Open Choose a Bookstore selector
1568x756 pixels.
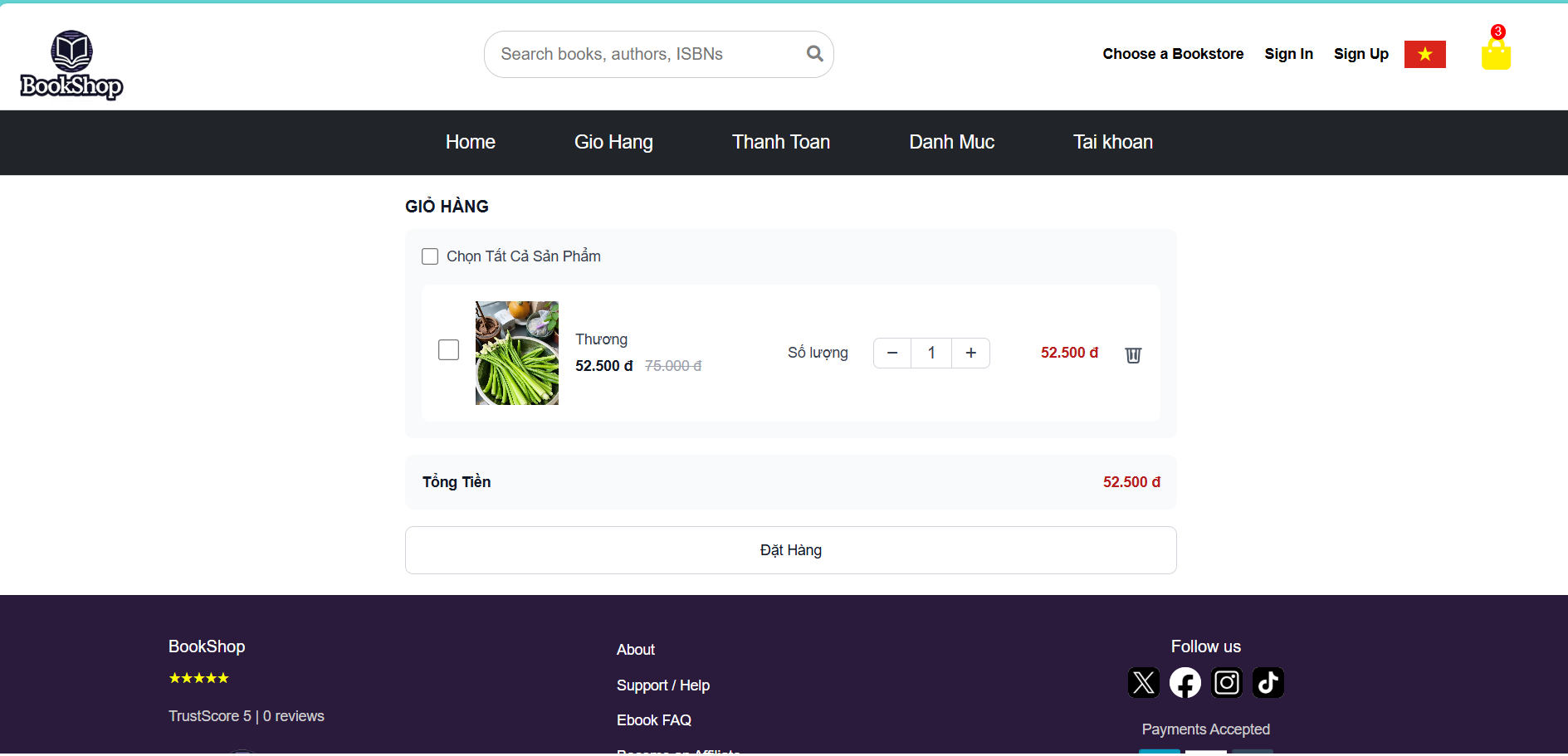click(1172, 54)
